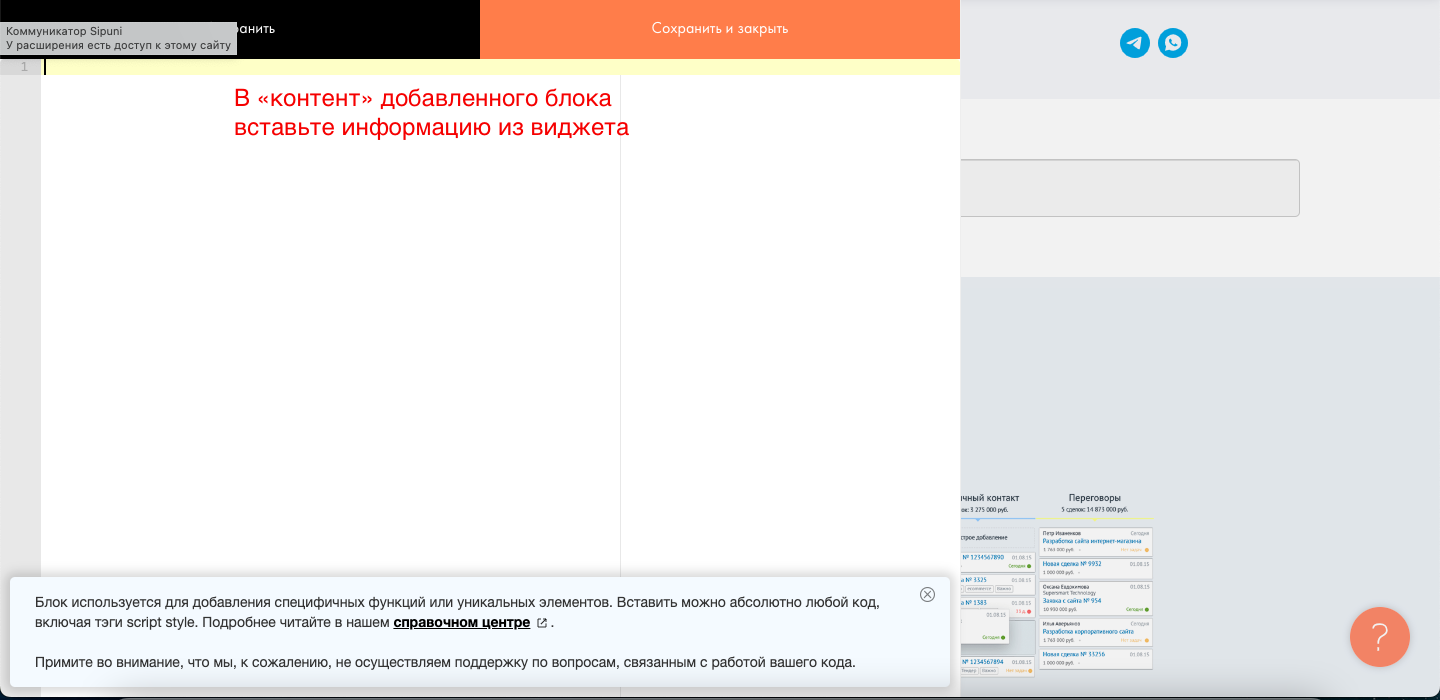Image resolution: width=1440 pixels, height=700 pixels.
Task: Open the Telegram share icon
Action: pyautogui.click(x=1133, y=43)
